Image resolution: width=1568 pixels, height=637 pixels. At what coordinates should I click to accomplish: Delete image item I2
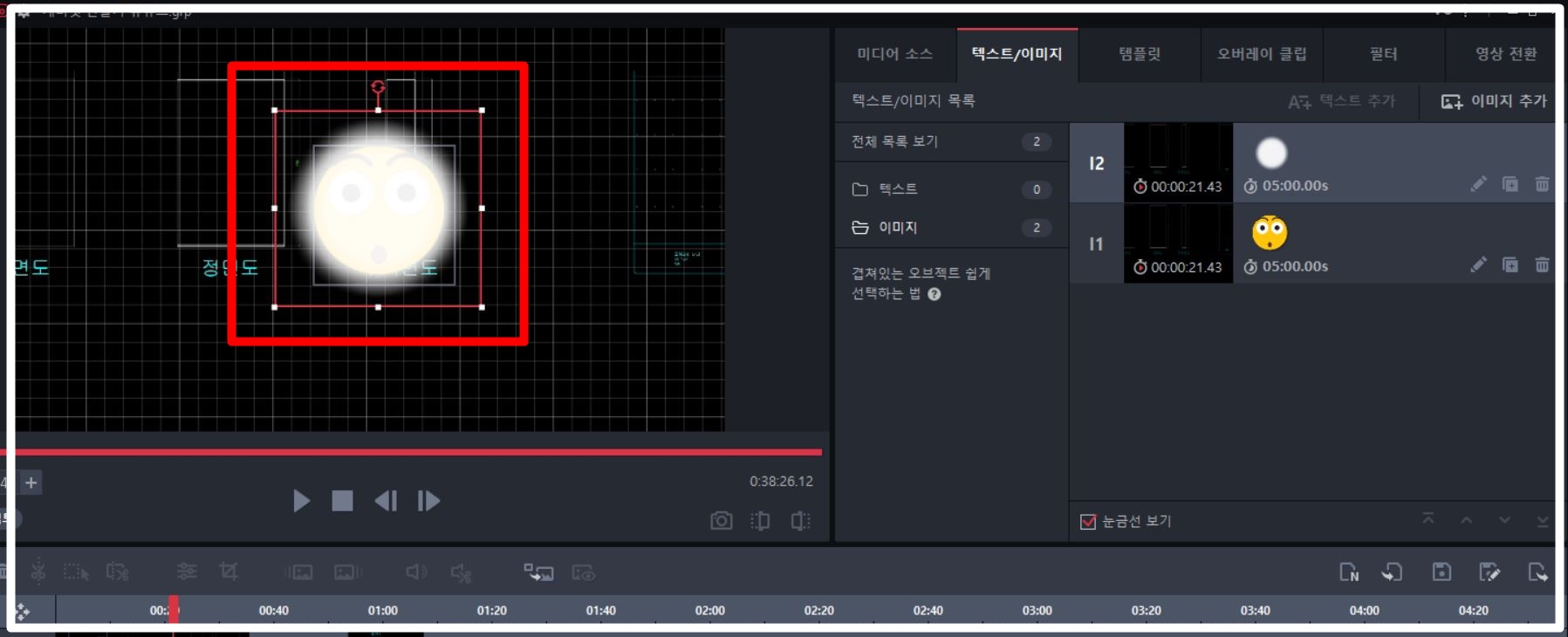[x=1542, y=184]
